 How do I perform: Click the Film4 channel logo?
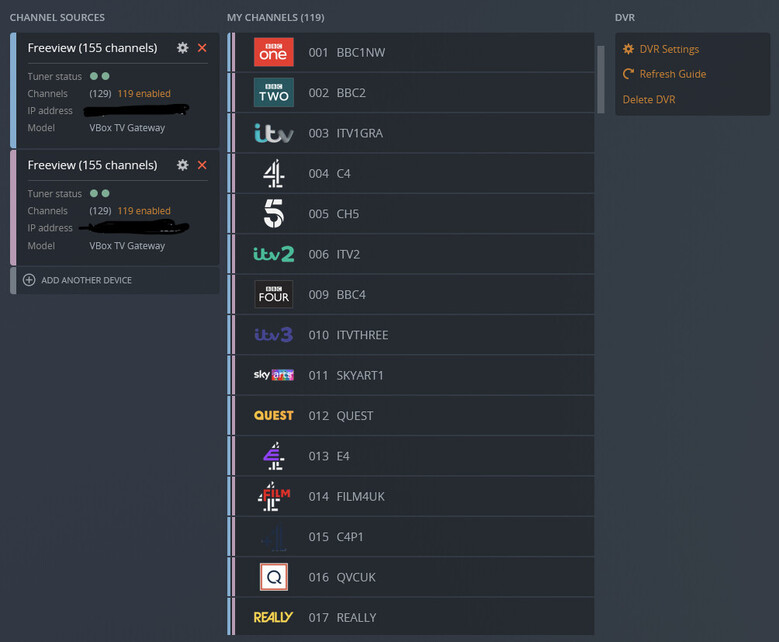[x=274, y=496]
